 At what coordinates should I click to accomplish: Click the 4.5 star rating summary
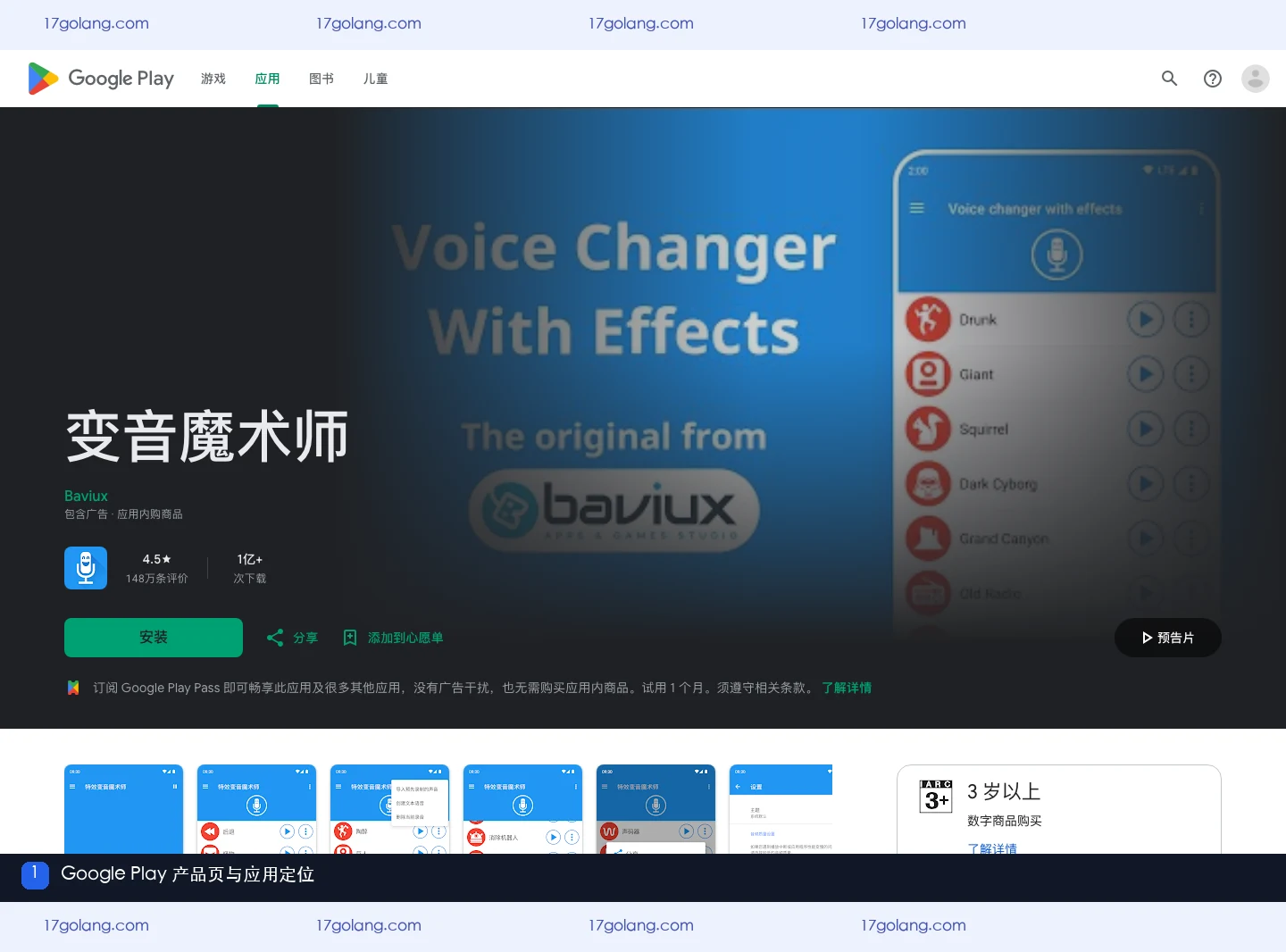click(x=157, y=568)
